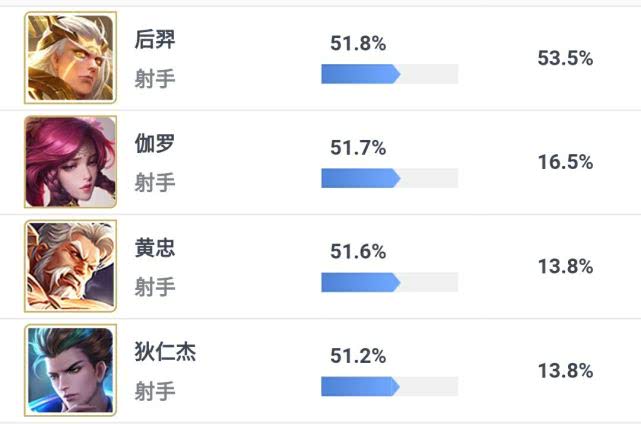Click 后羿's 53.5% pick rate
This screenshot has height=424, width=641.
click(565, 58)
